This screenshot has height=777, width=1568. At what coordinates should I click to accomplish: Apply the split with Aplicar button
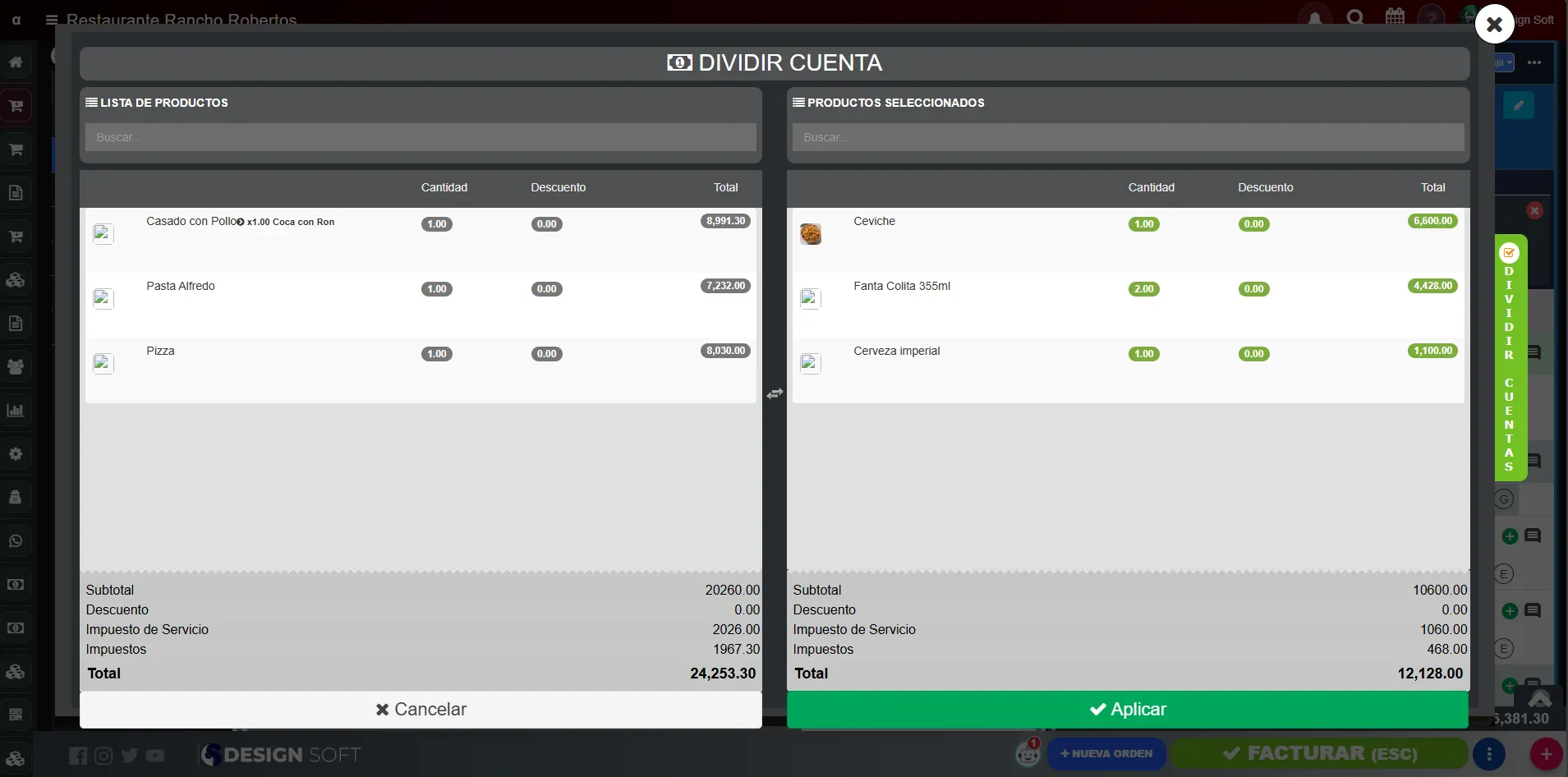[x=1128, y=710]
